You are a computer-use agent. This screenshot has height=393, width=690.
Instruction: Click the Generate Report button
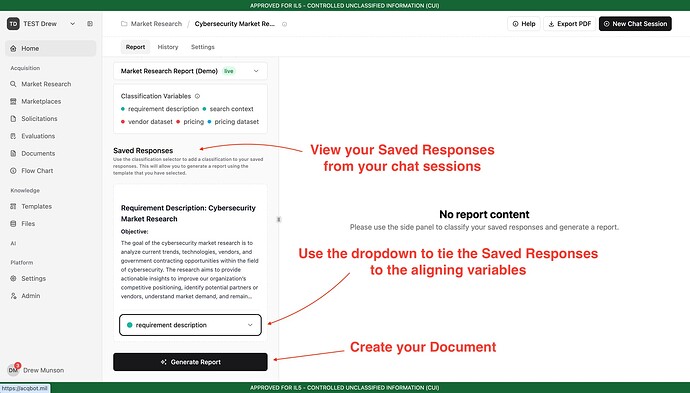click(190, 362)
